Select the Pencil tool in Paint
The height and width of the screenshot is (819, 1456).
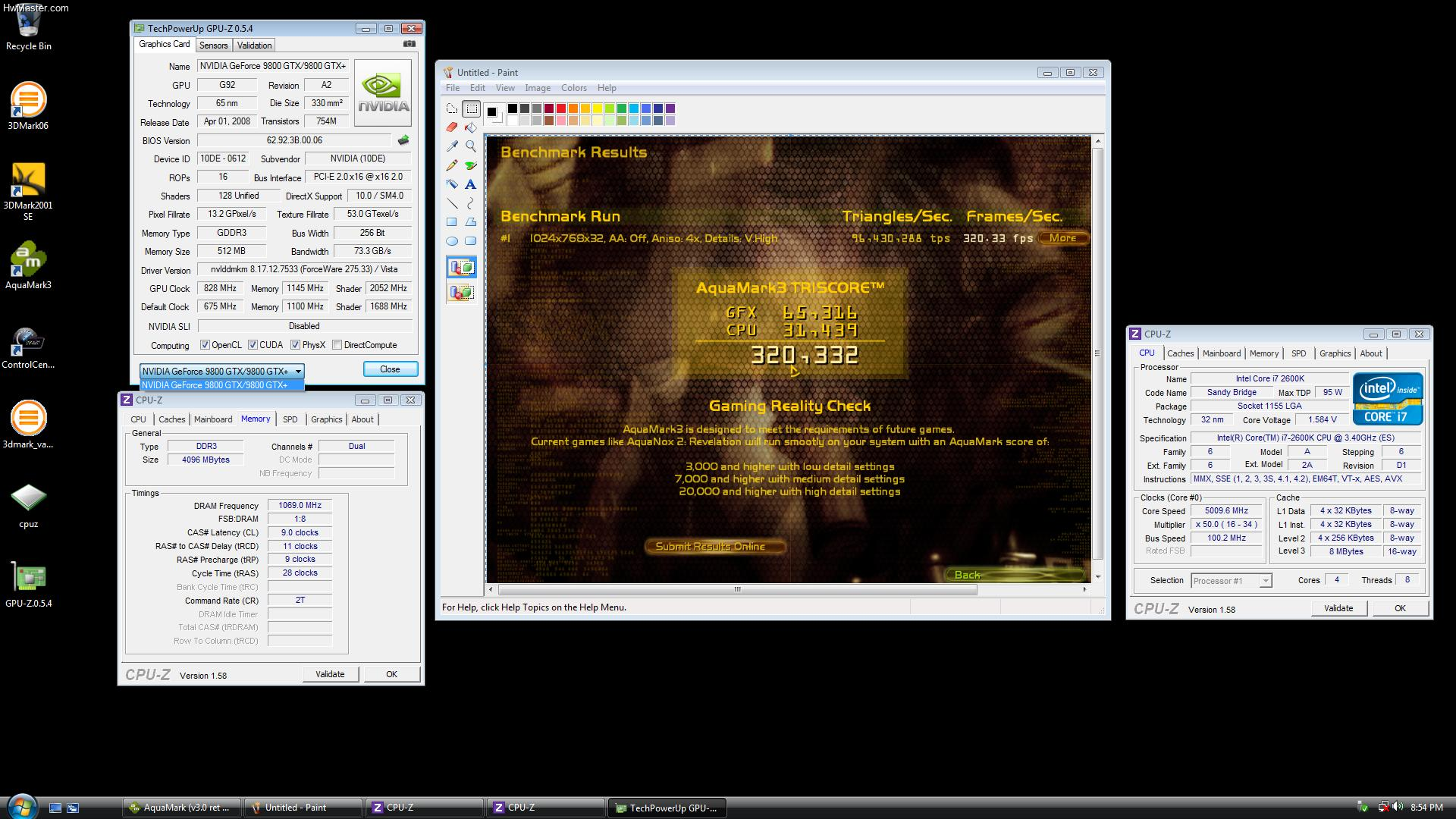pos(452,165)
